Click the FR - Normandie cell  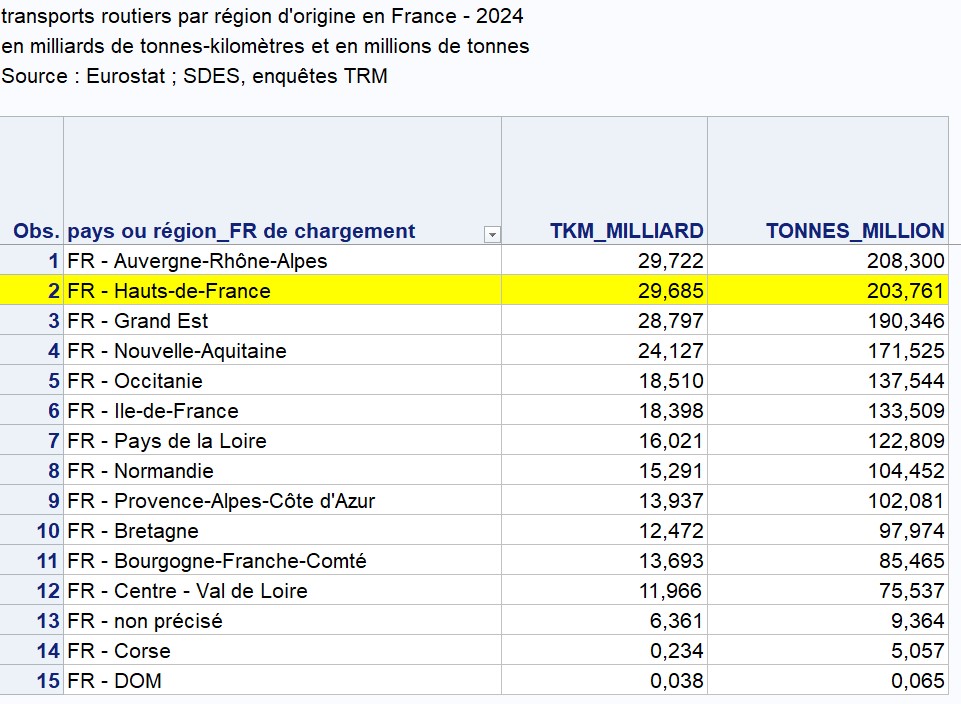[141, 471]
